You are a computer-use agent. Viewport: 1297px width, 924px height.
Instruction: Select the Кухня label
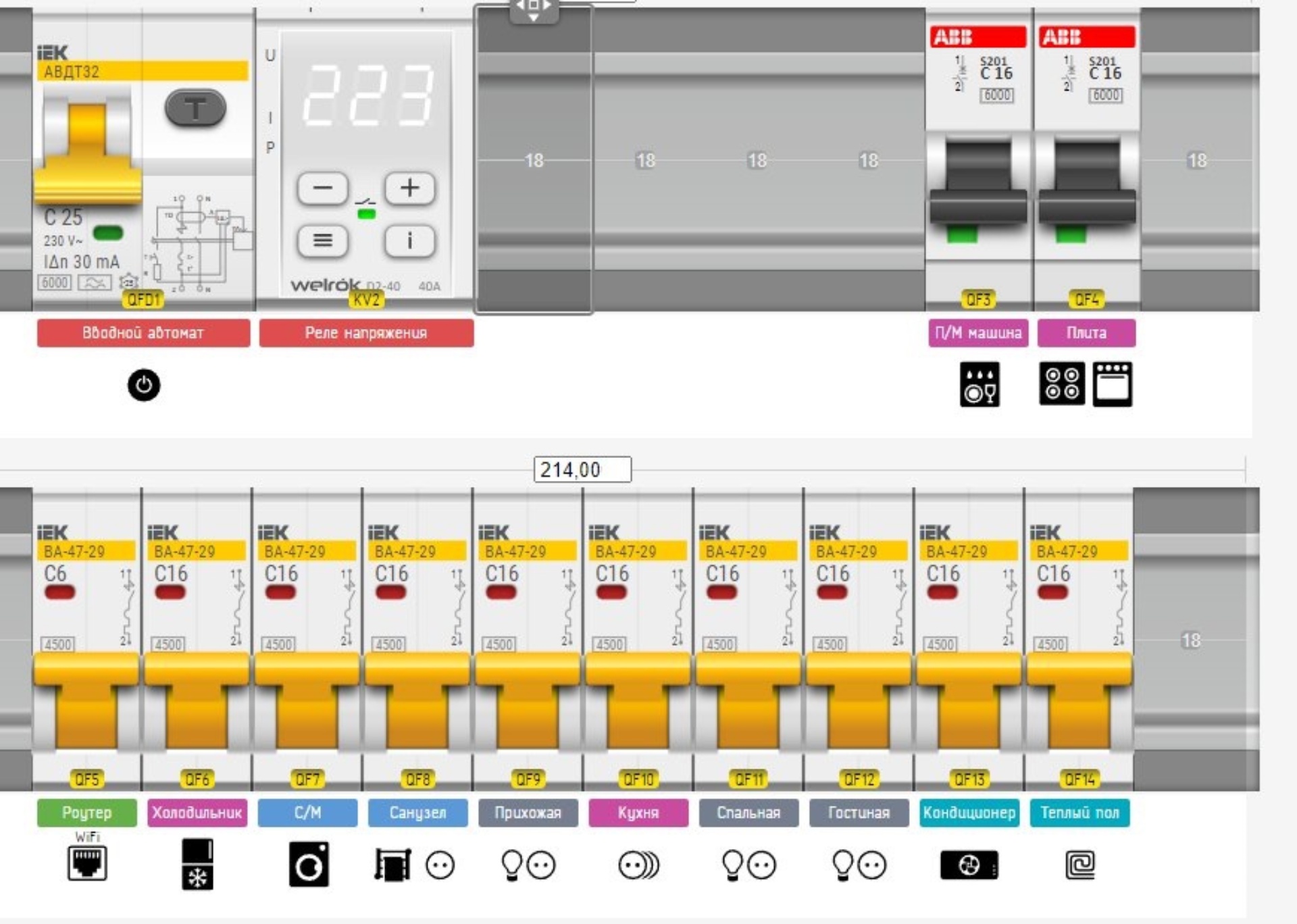click(x=638, y=813)
